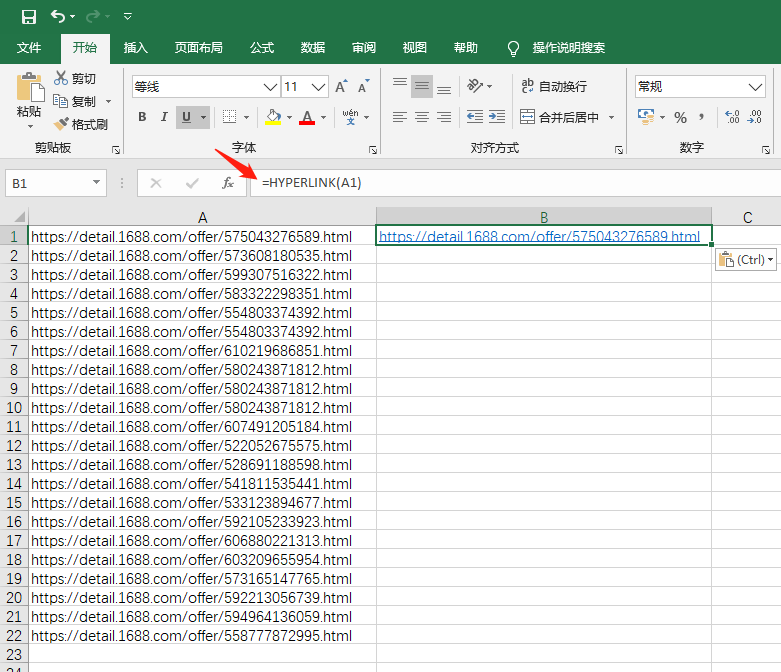Click the Comma Style icon
Viewport: 781px width, 672px height.
coord(702,117)
